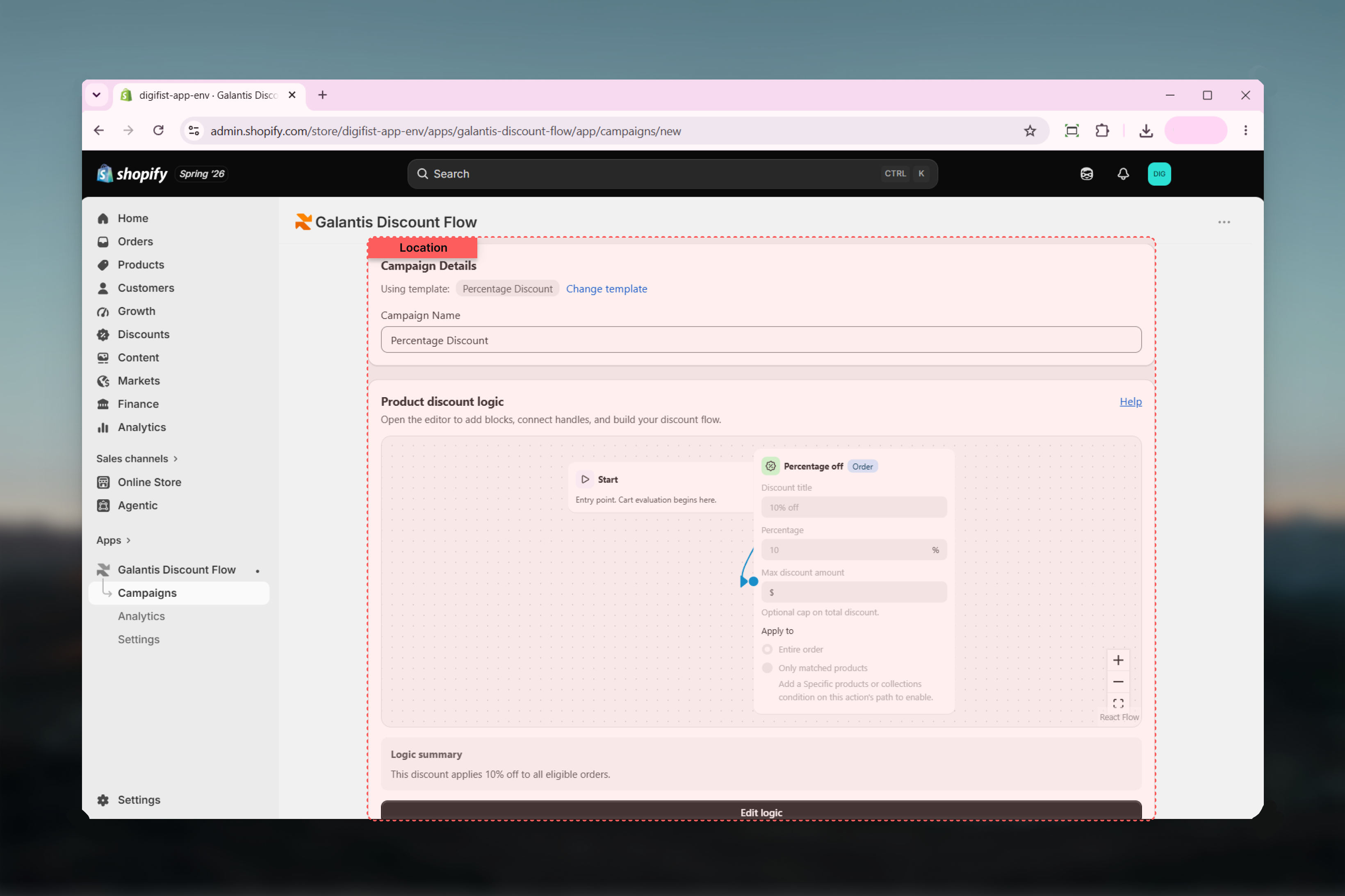Click the browser profile pill button
This screenshot has width=1345, height=896.
pos(1195,131)
